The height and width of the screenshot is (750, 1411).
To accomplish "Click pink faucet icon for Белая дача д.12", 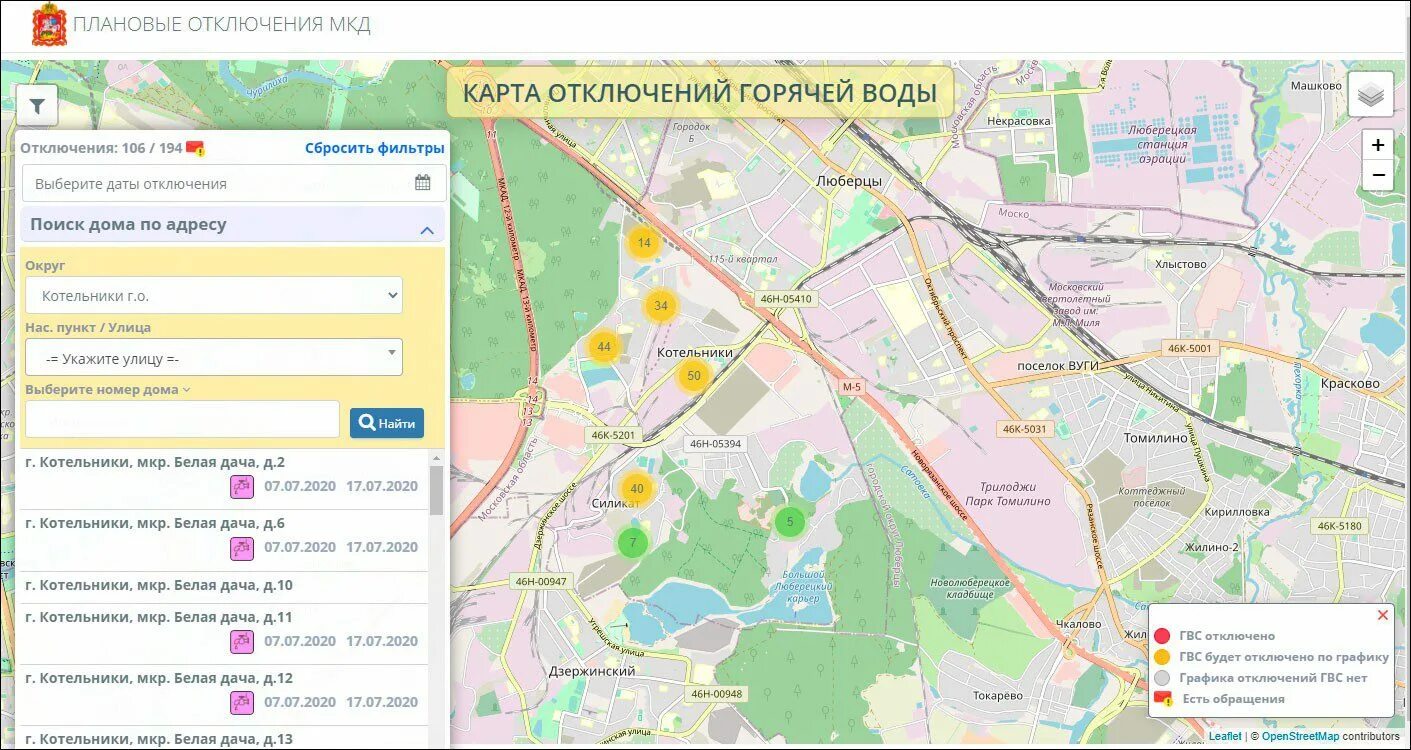I will tap(242, 702).
